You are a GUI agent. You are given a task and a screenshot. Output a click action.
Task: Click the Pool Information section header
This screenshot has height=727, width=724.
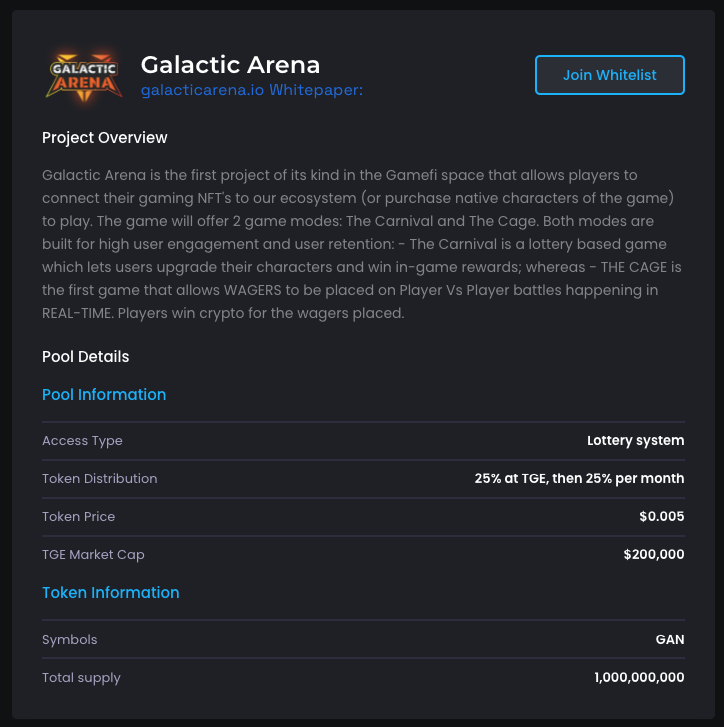click(104, 394)
